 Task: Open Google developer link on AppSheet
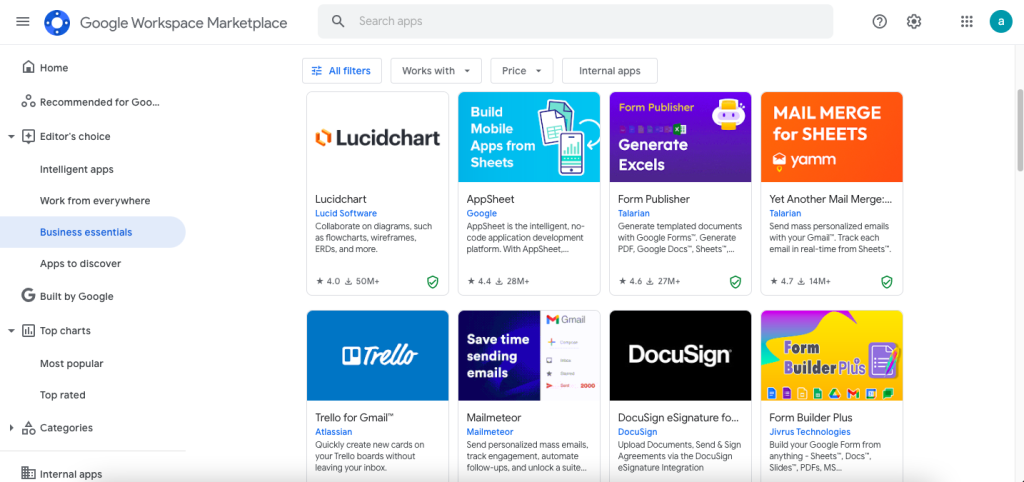click(481, 213)
